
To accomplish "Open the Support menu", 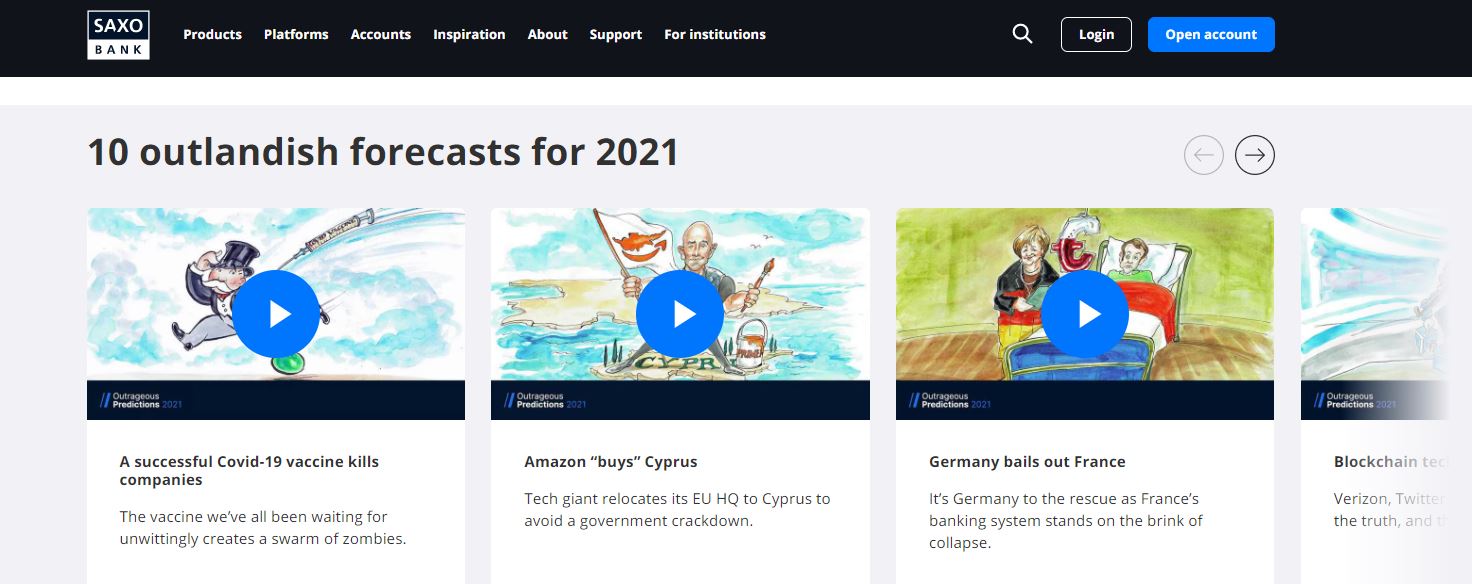I will tap(616, 34).
